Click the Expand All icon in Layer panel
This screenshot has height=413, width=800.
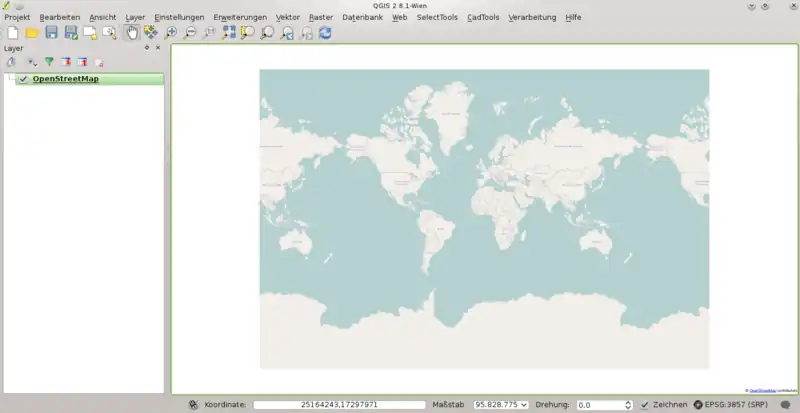(x=65, y=62)
